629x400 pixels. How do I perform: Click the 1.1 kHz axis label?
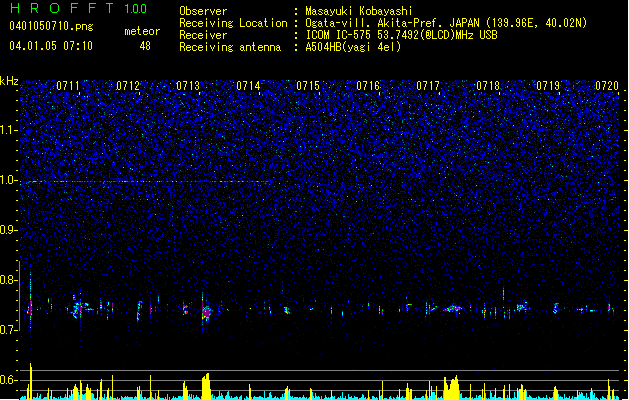(x=9, y=130)
